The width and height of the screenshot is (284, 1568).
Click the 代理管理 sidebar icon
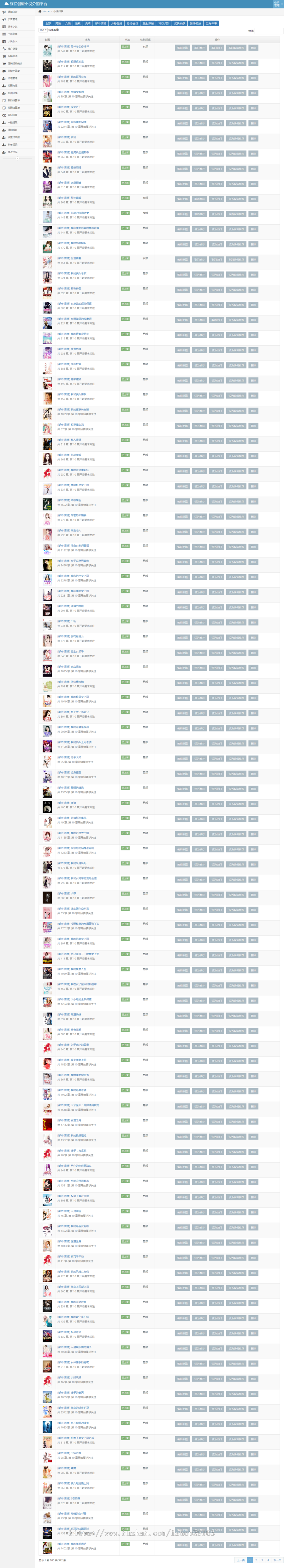click(4, 78)
